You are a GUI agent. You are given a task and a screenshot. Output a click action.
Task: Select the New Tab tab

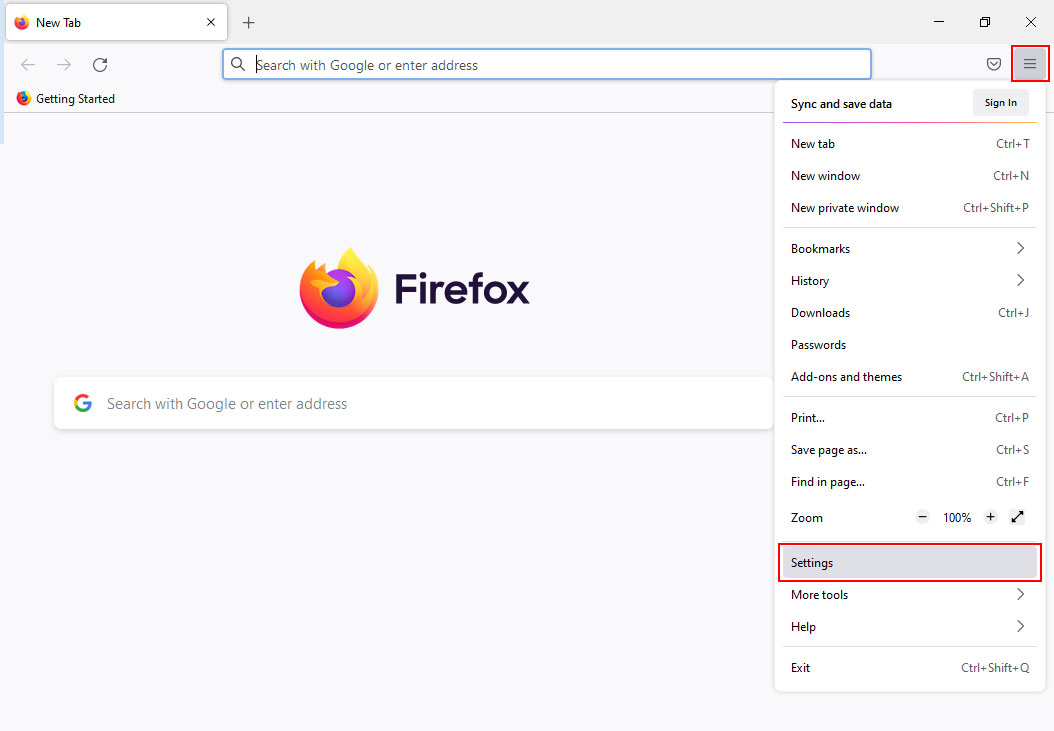point(116,22)
